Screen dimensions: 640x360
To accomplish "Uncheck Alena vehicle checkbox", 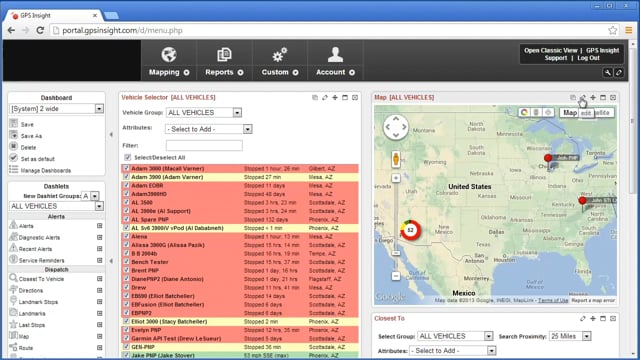I will click(x=126, y=236).
